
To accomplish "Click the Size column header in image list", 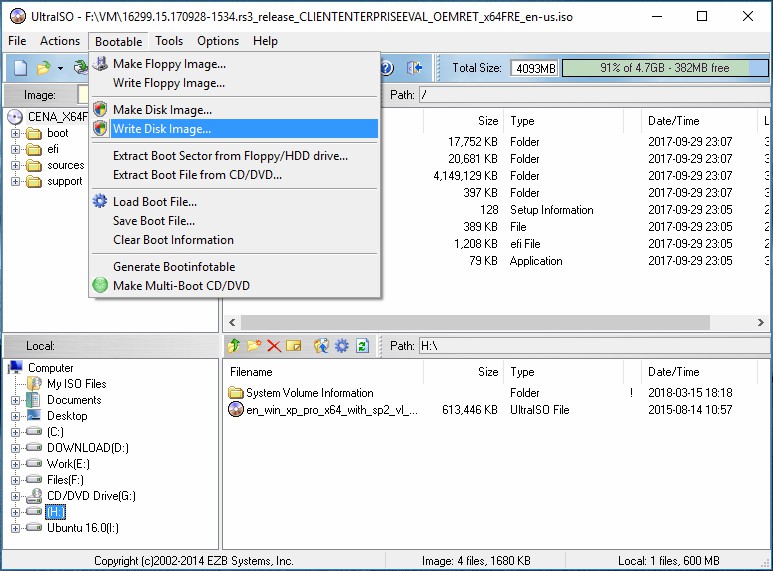I will point(463,121).
